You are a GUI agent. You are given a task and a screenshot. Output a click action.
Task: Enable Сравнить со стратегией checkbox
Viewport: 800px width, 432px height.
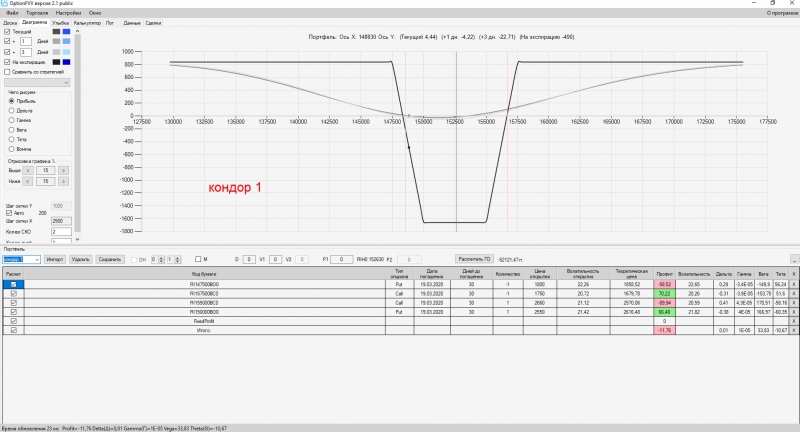(x=7, y=72)
